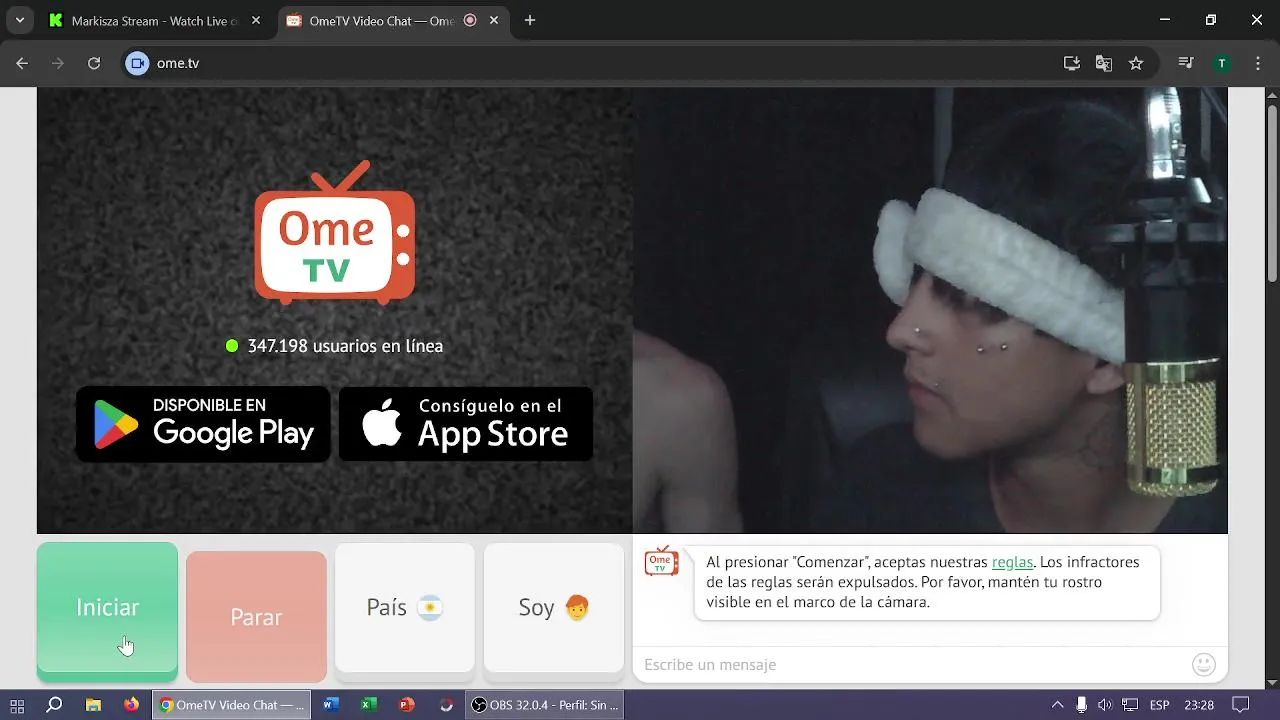Image resolution: width=1280 pixels, height=720 pixels.
Task: Close the Markisza Stream tab
Action: coord(256,20)
